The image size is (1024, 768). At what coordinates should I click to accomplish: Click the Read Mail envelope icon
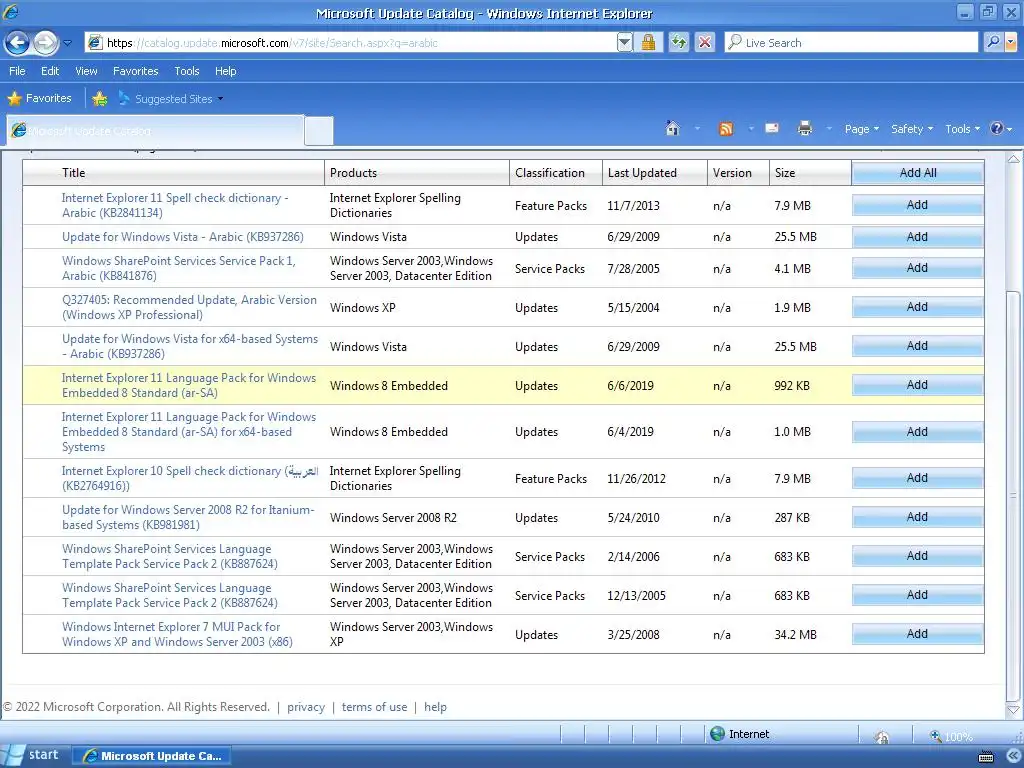coord(772,129)
